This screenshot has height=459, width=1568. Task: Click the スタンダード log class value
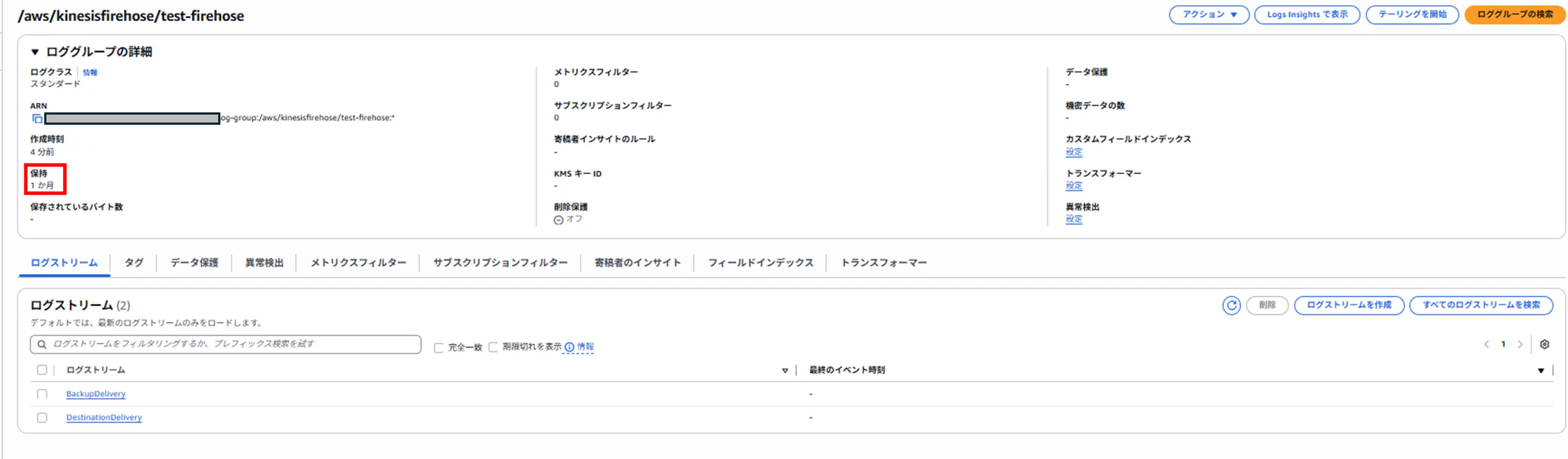(x=55, y=84)
